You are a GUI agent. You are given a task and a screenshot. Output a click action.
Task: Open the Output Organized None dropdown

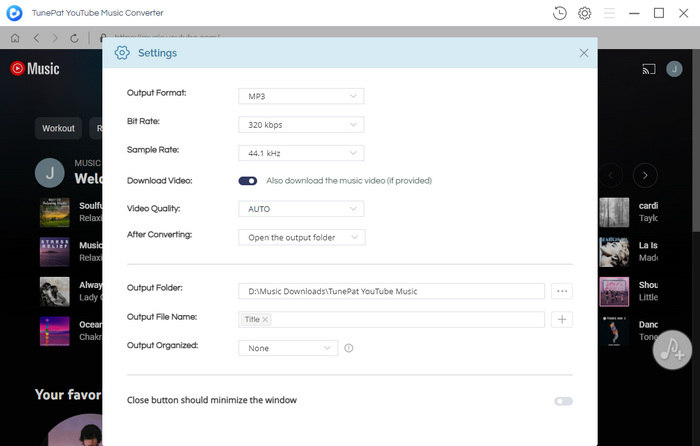click(288, 348)
